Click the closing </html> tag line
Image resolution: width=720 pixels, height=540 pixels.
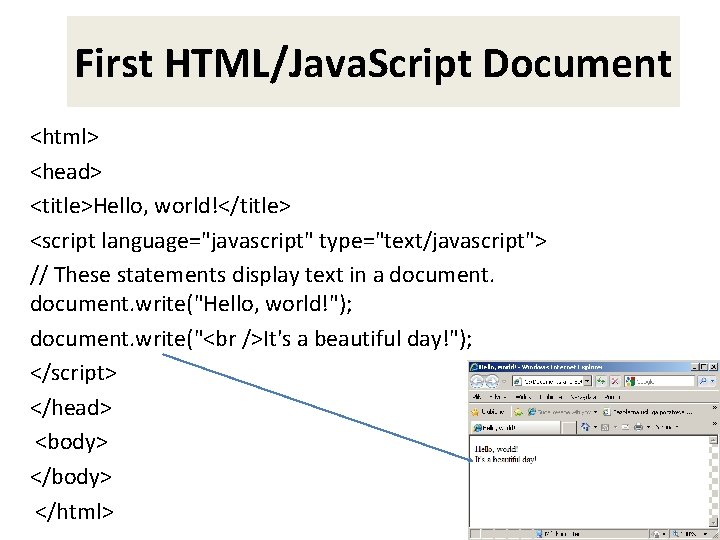tap(74, 512)
